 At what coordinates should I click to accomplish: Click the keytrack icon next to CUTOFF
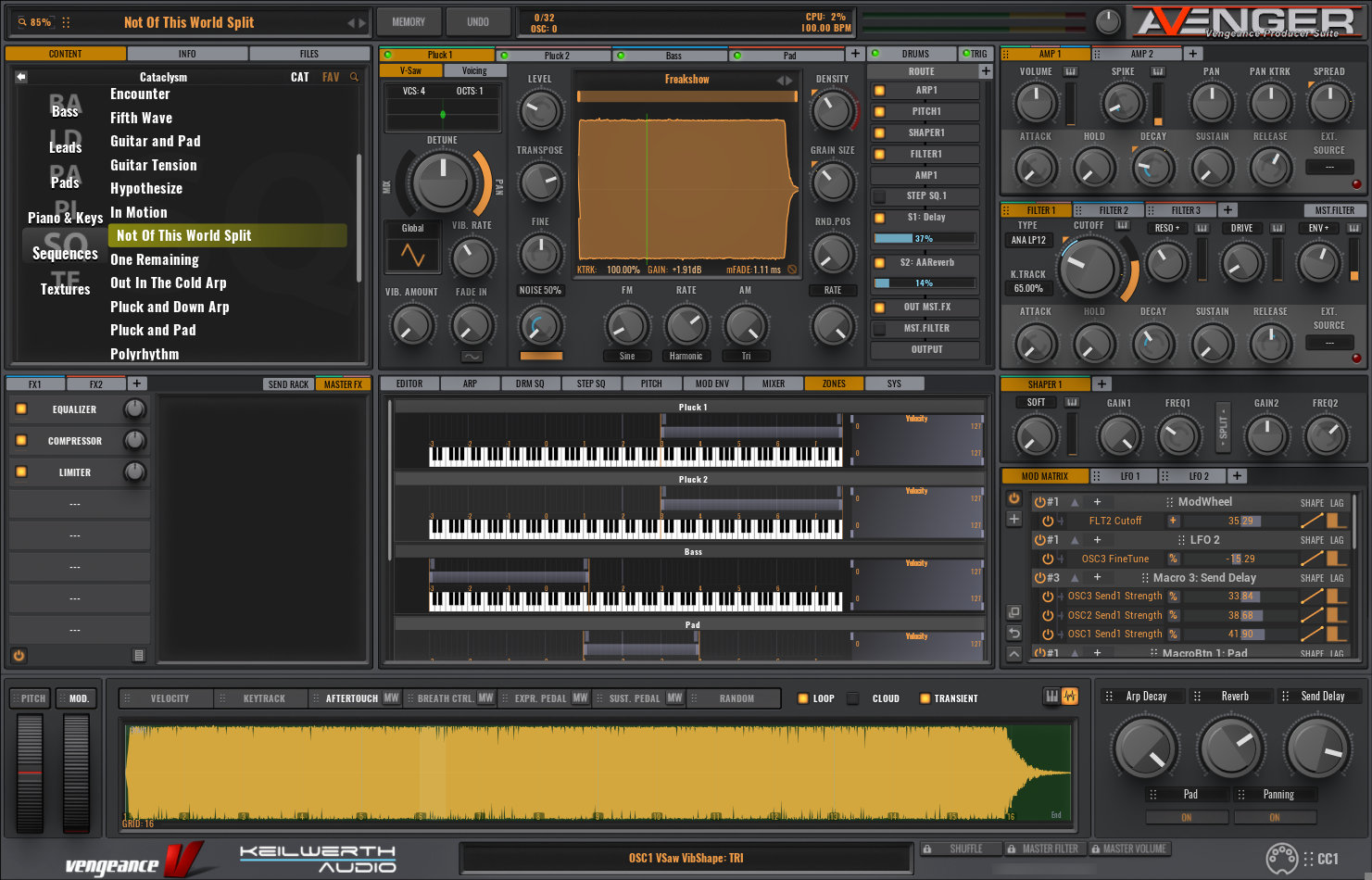click(1123, 225)
